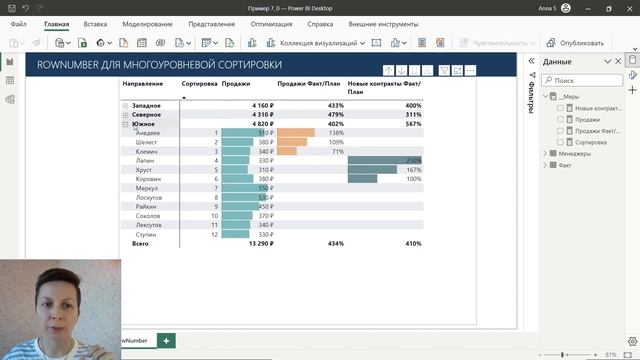
Task: Click the fit to page icon in status bar
Action: click(628, 355)
